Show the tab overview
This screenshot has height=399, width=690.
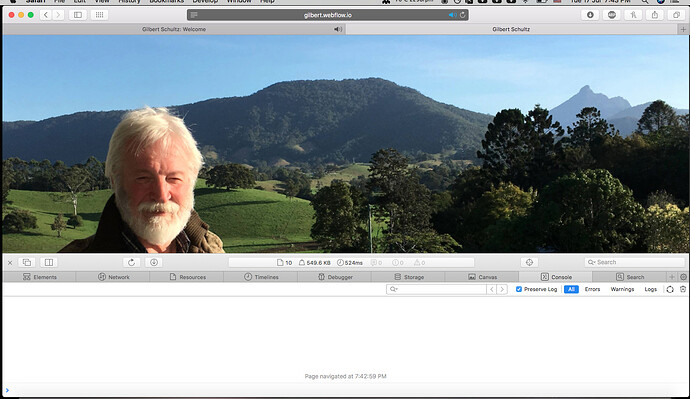(676, 15)
